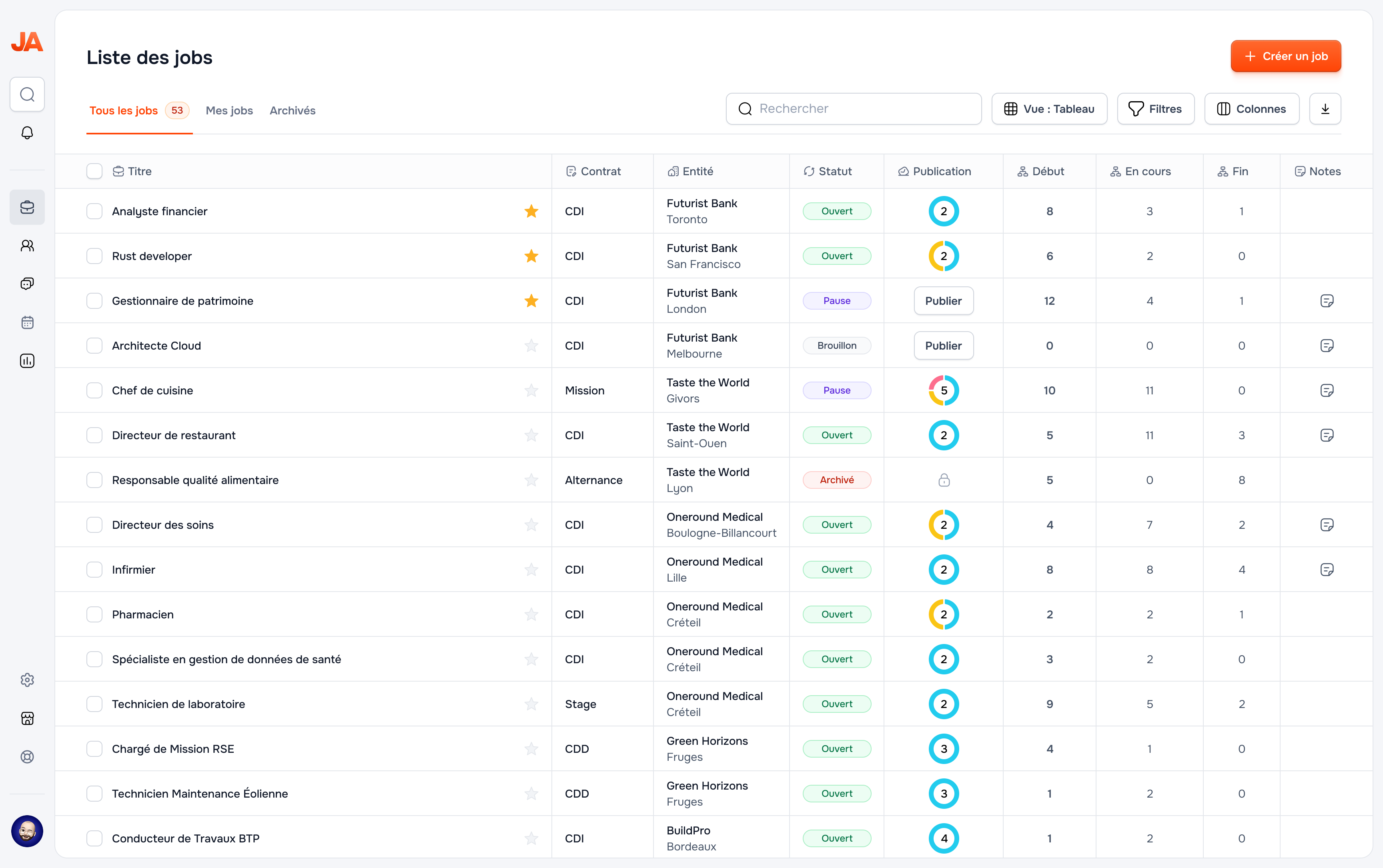Click the Rechercher search field
Image resolution: width=1383 pixels, height=868 pixels.
tap(854, 108)
